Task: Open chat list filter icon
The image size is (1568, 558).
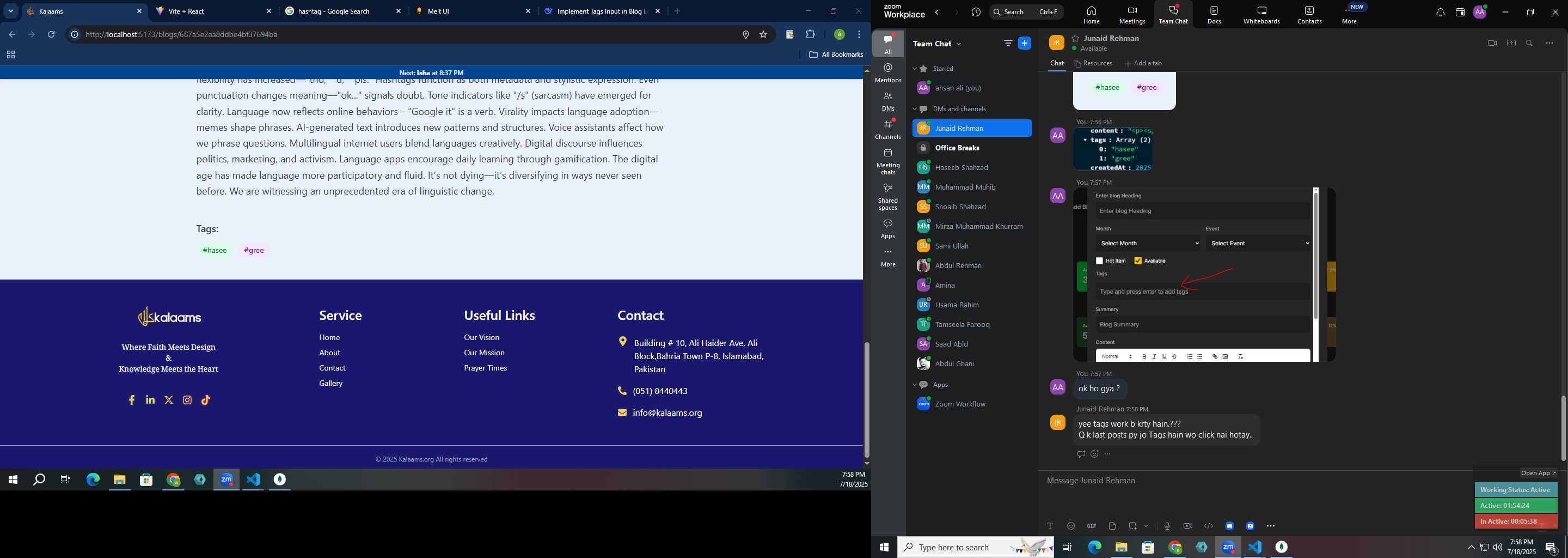Action: click(x=1007, y=43)
